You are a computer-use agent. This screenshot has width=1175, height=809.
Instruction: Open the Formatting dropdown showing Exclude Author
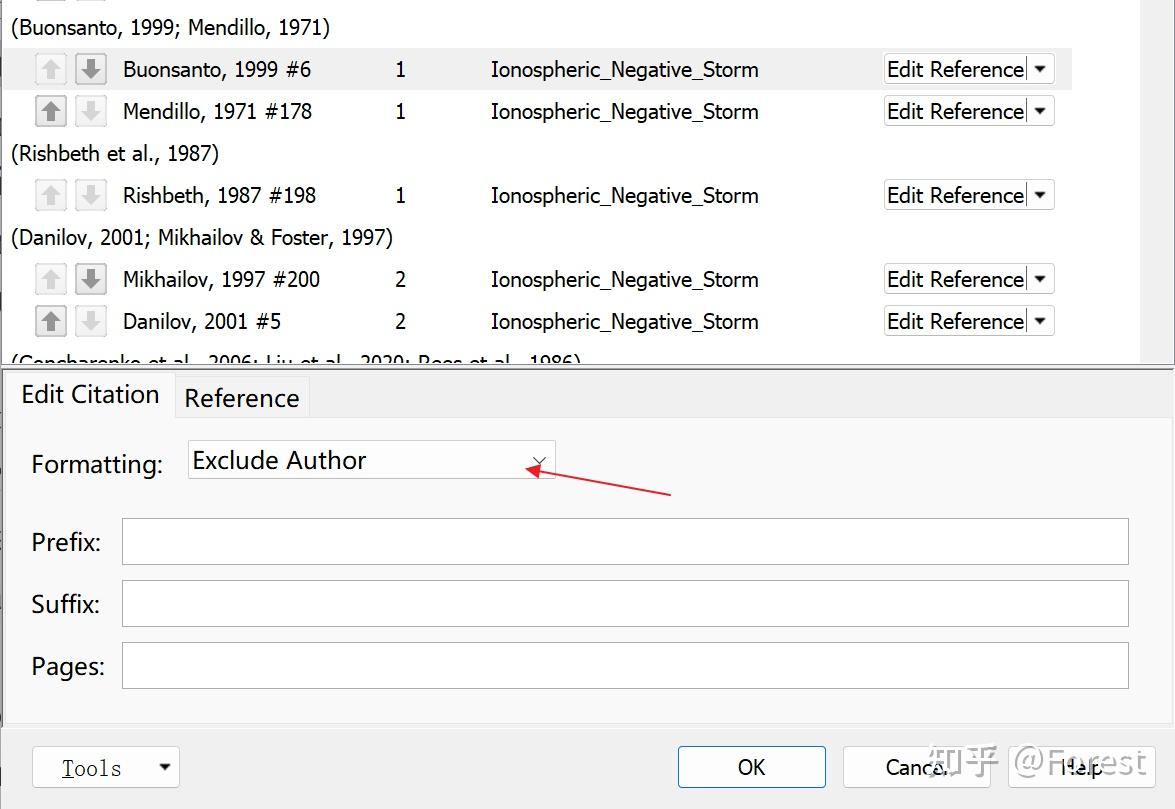point(371,460)
